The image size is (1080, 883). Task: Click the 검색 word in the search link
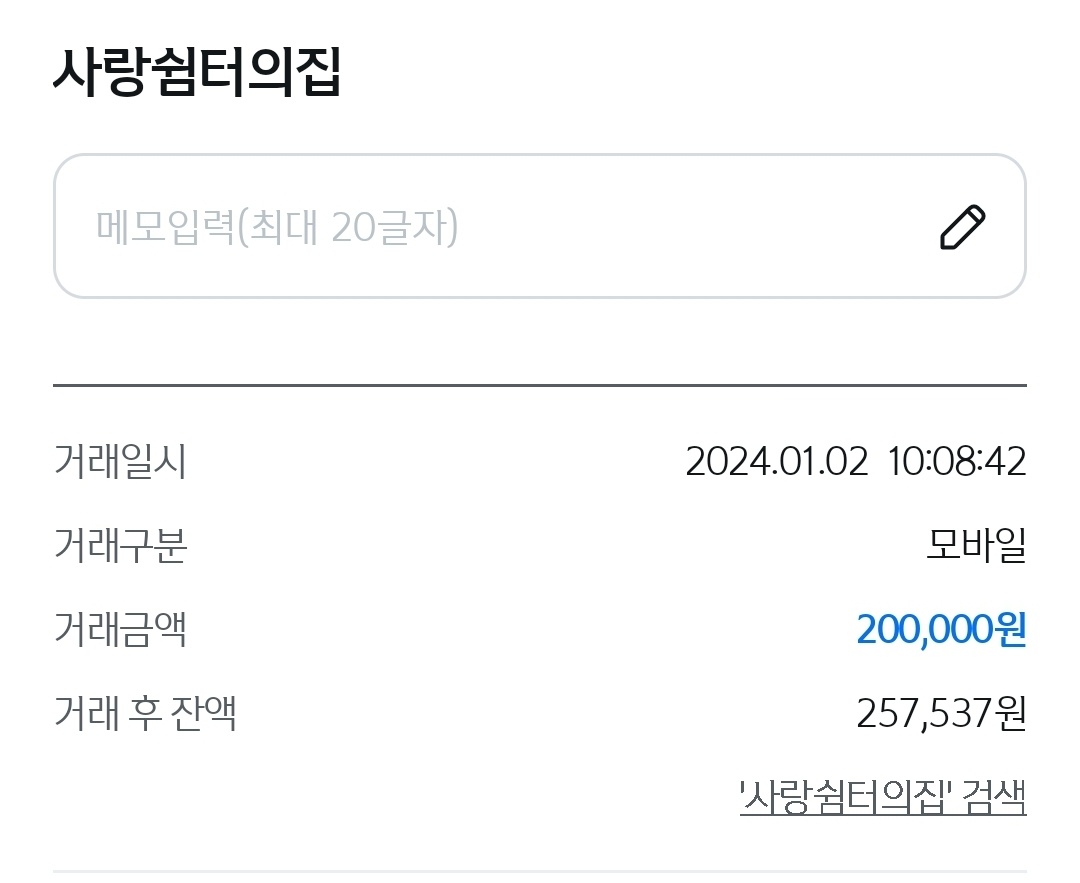pyautogui.click(x=994, y=798)
